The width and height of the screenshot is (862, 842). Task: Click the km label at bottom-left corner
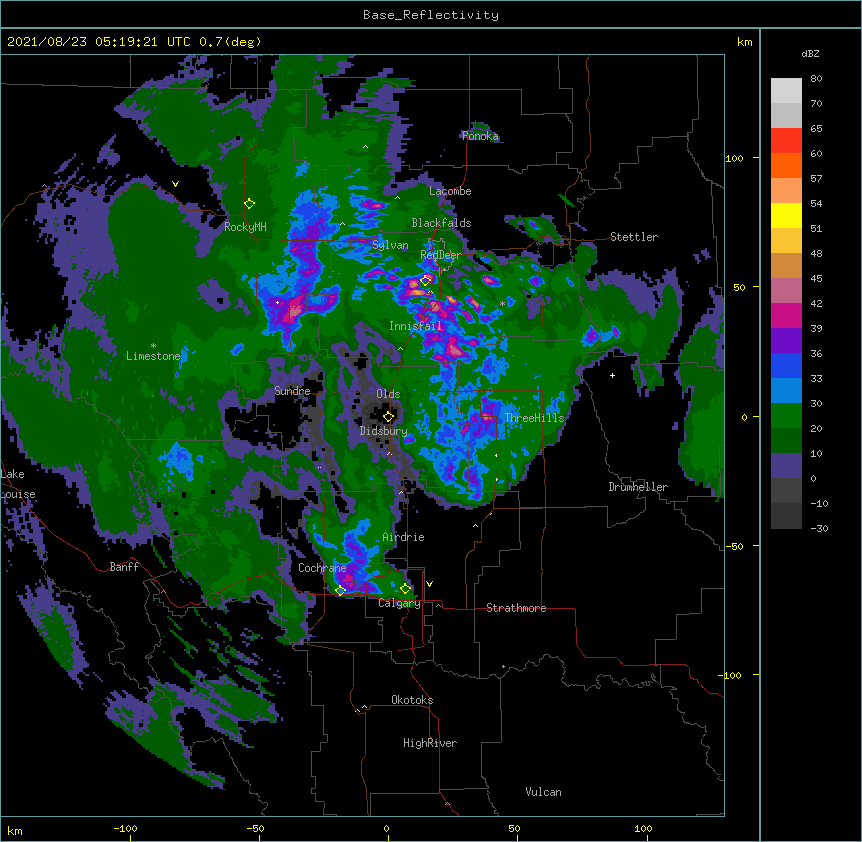click(x=15, y=830)
